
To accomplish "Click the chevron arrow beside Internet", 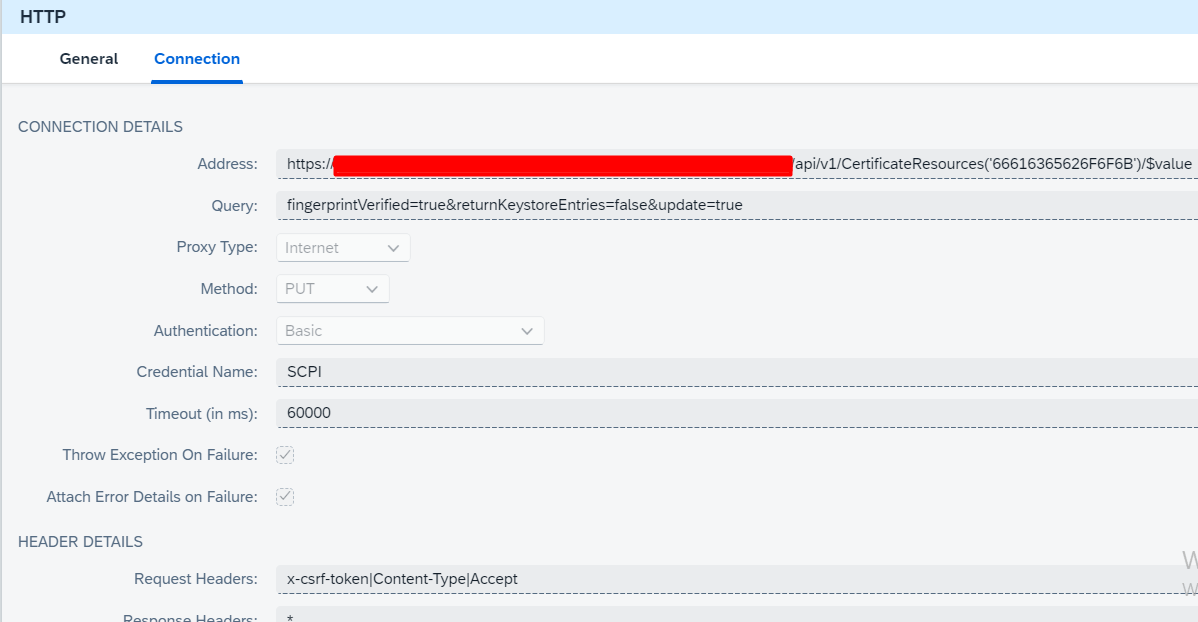I will (x=393, y=248).
